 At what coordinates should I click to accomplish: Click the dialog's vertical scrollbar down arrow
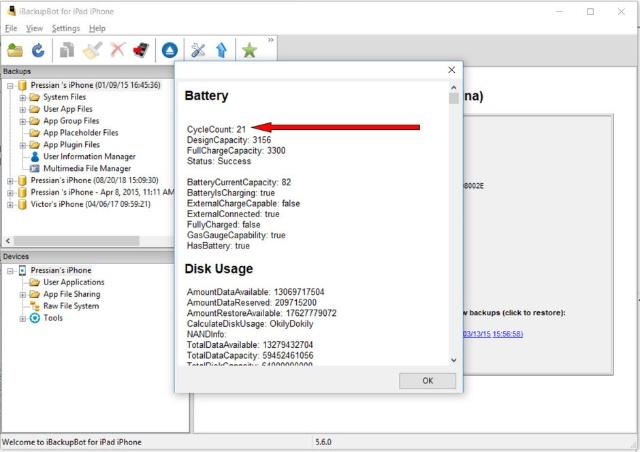coord(454,360)
